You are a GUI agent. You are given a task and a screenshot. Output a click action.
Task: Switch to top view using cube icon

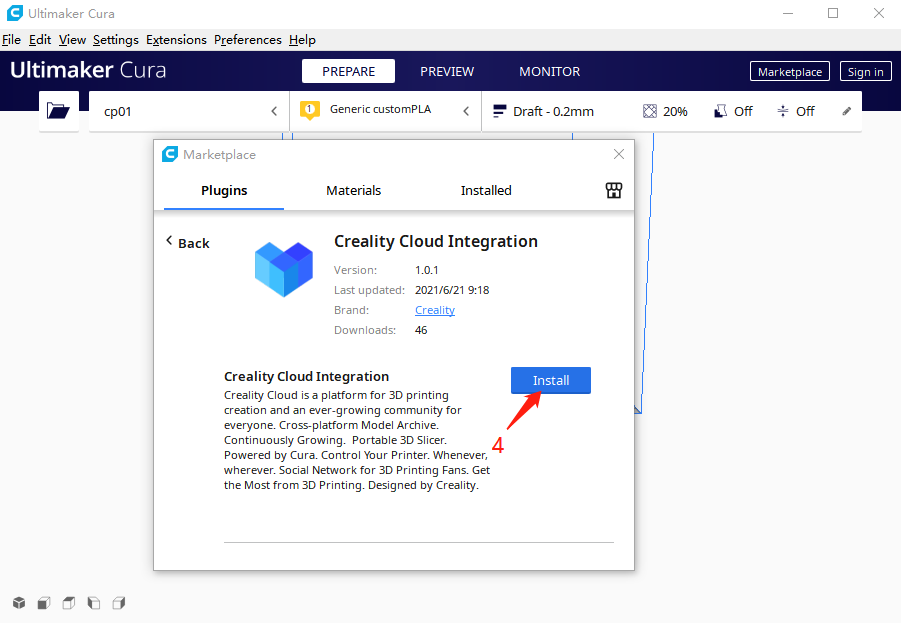tap(68, 602)
